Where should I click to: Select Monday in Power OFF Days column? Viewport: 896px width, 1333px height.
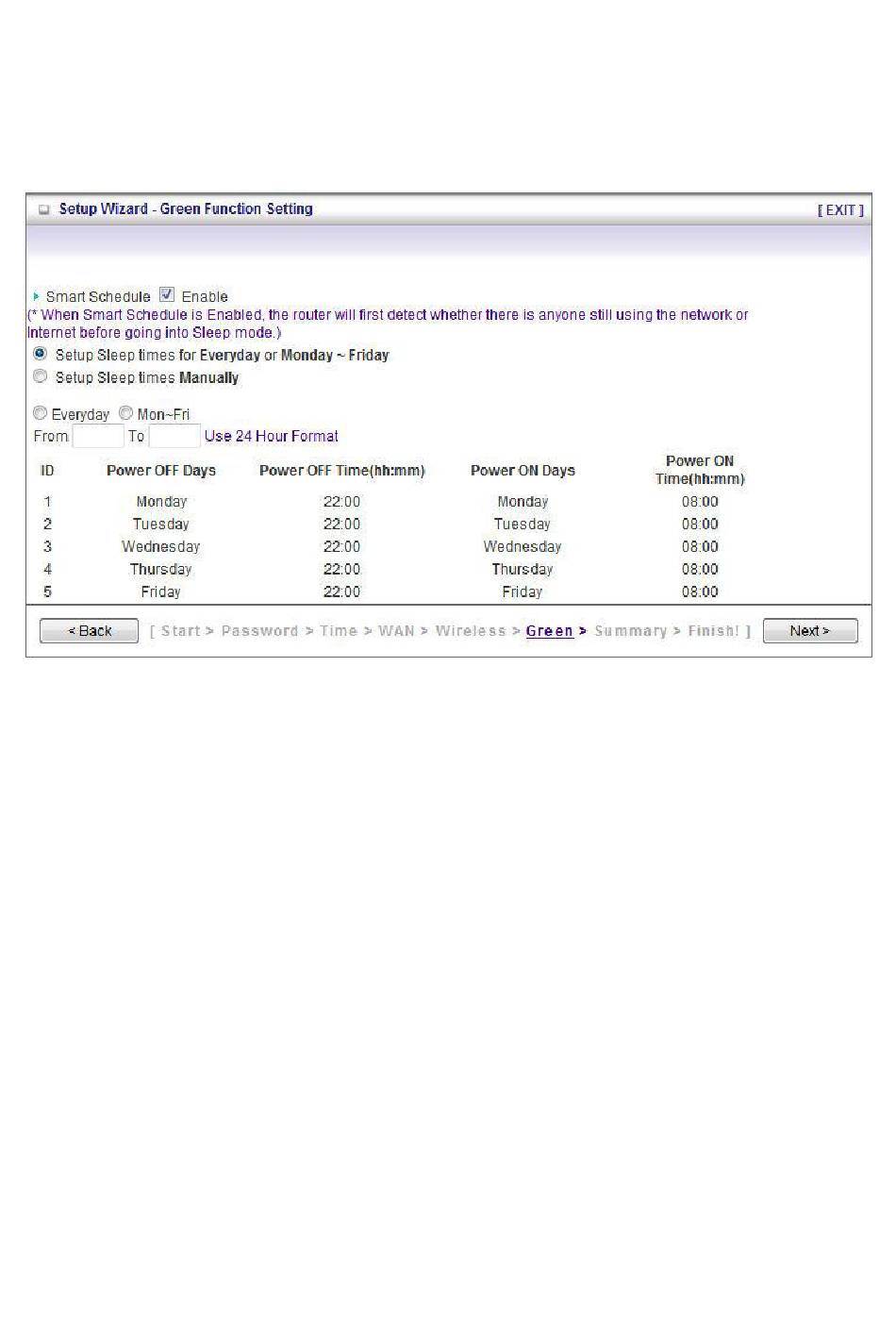pos(161,502)
